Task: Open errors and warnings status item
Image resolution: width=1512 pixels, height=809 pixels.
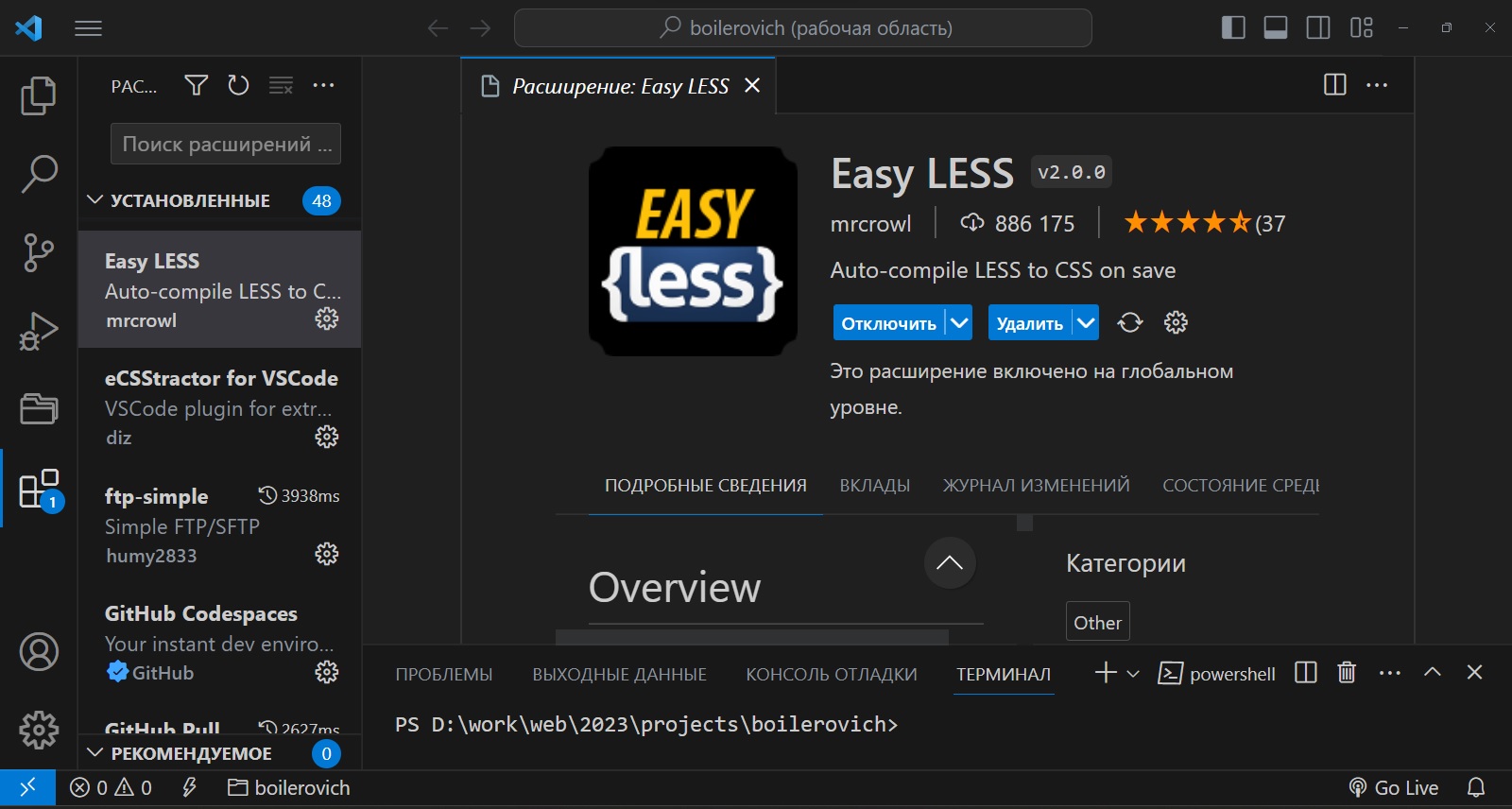Action: pyautogui.click(x=111, y=787)
